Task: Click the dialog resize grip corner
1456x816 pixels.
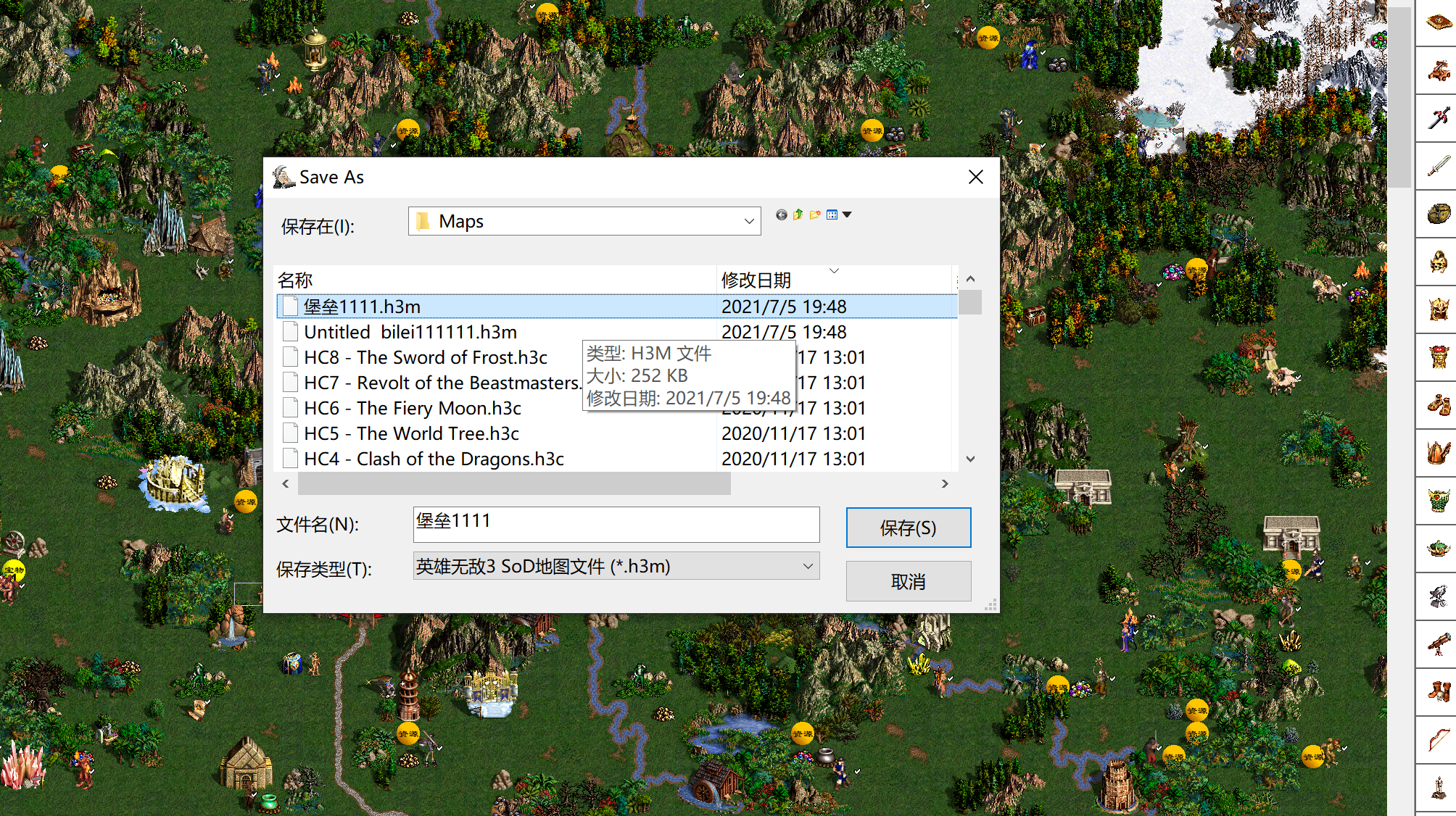Action: (x=991, y=605)
